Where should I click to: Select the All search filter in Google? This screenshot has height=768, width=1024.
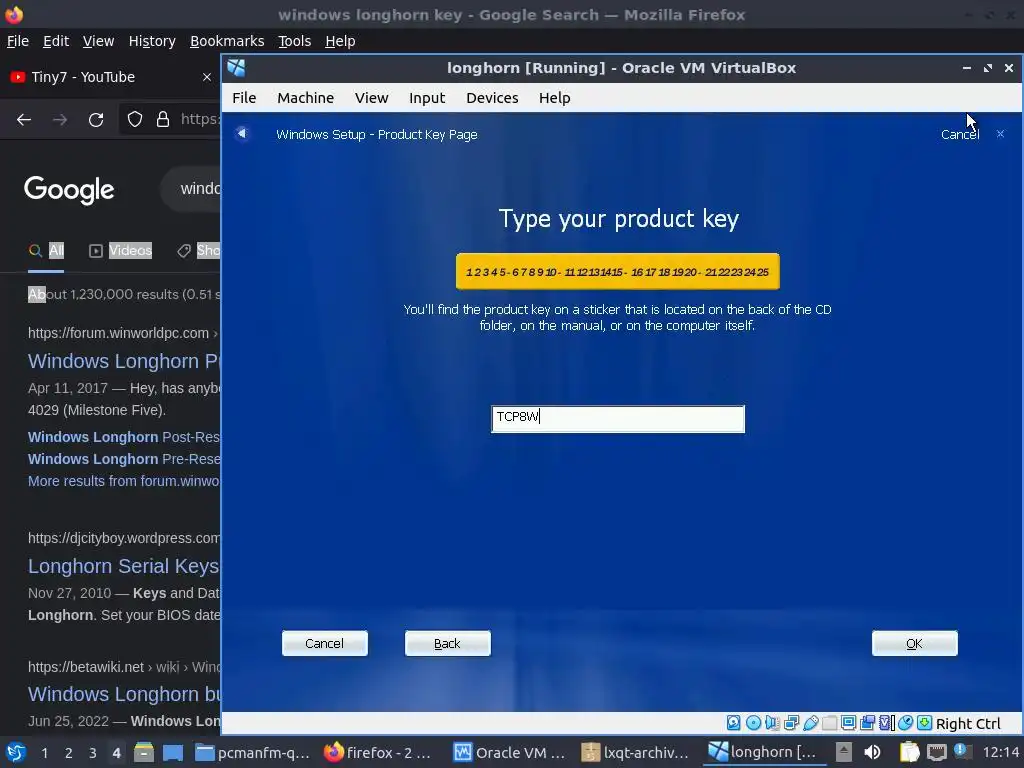click(46, 250)
